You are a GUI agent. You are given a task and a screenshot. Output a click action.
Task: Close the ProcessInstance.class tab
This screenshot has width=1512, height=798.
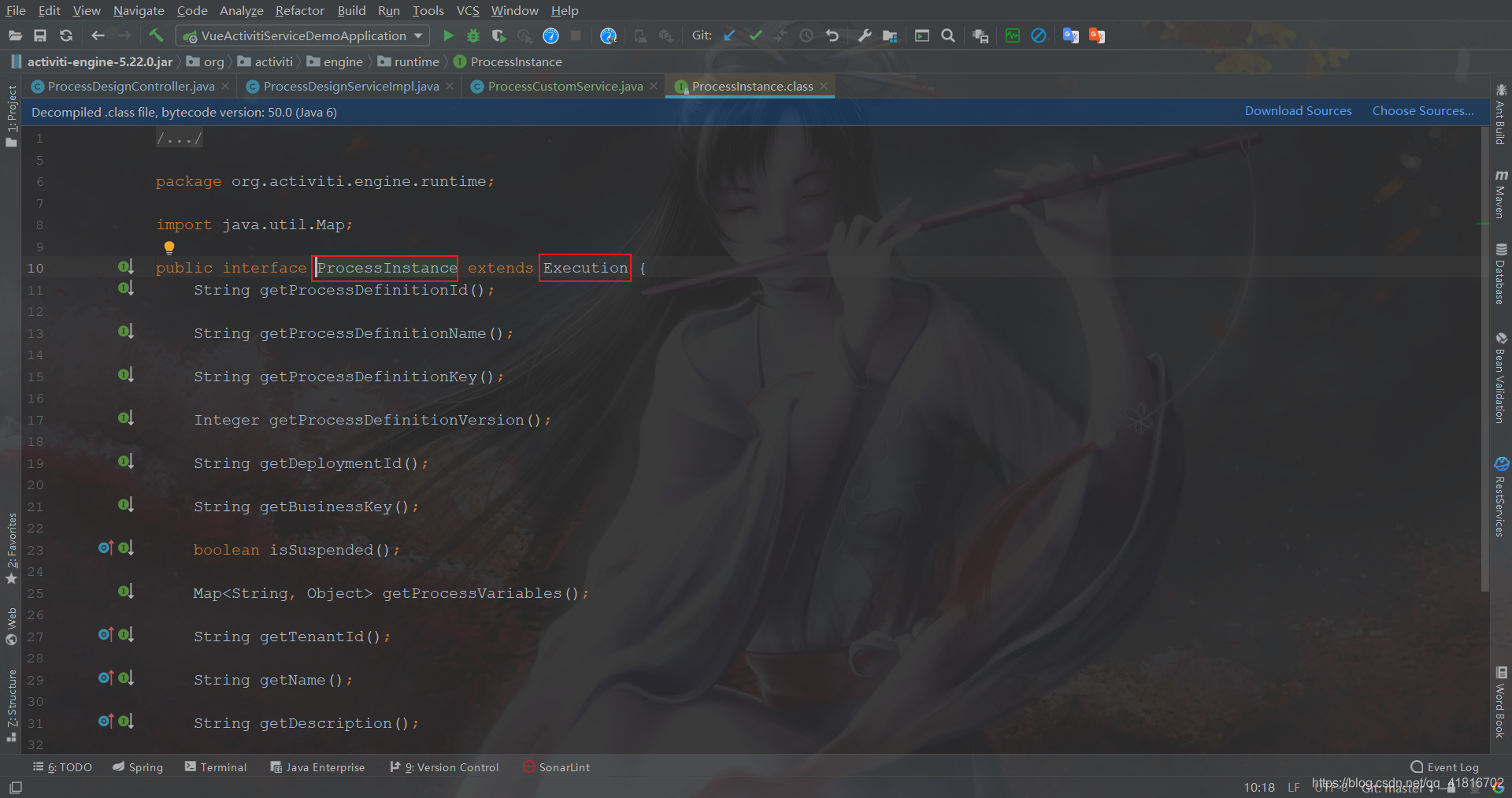[824, 86]
